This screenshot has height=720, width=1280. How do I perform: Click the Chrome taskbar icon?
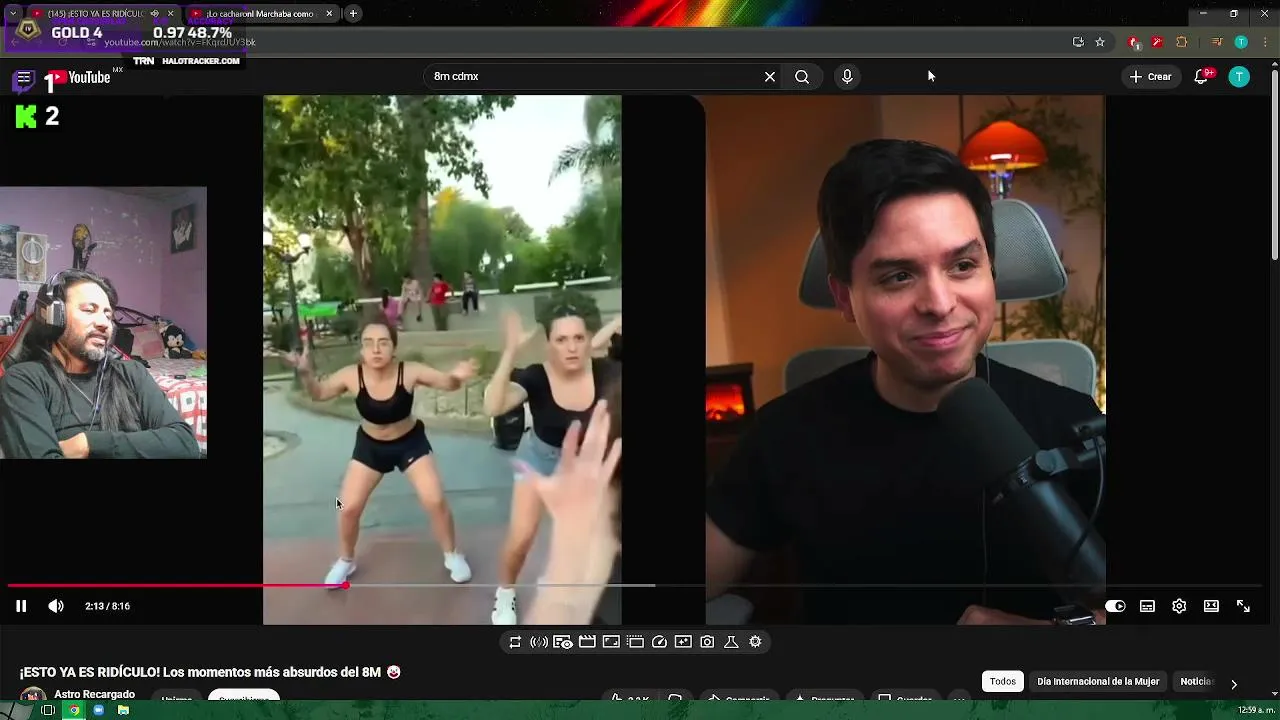(x=73, y=710)
